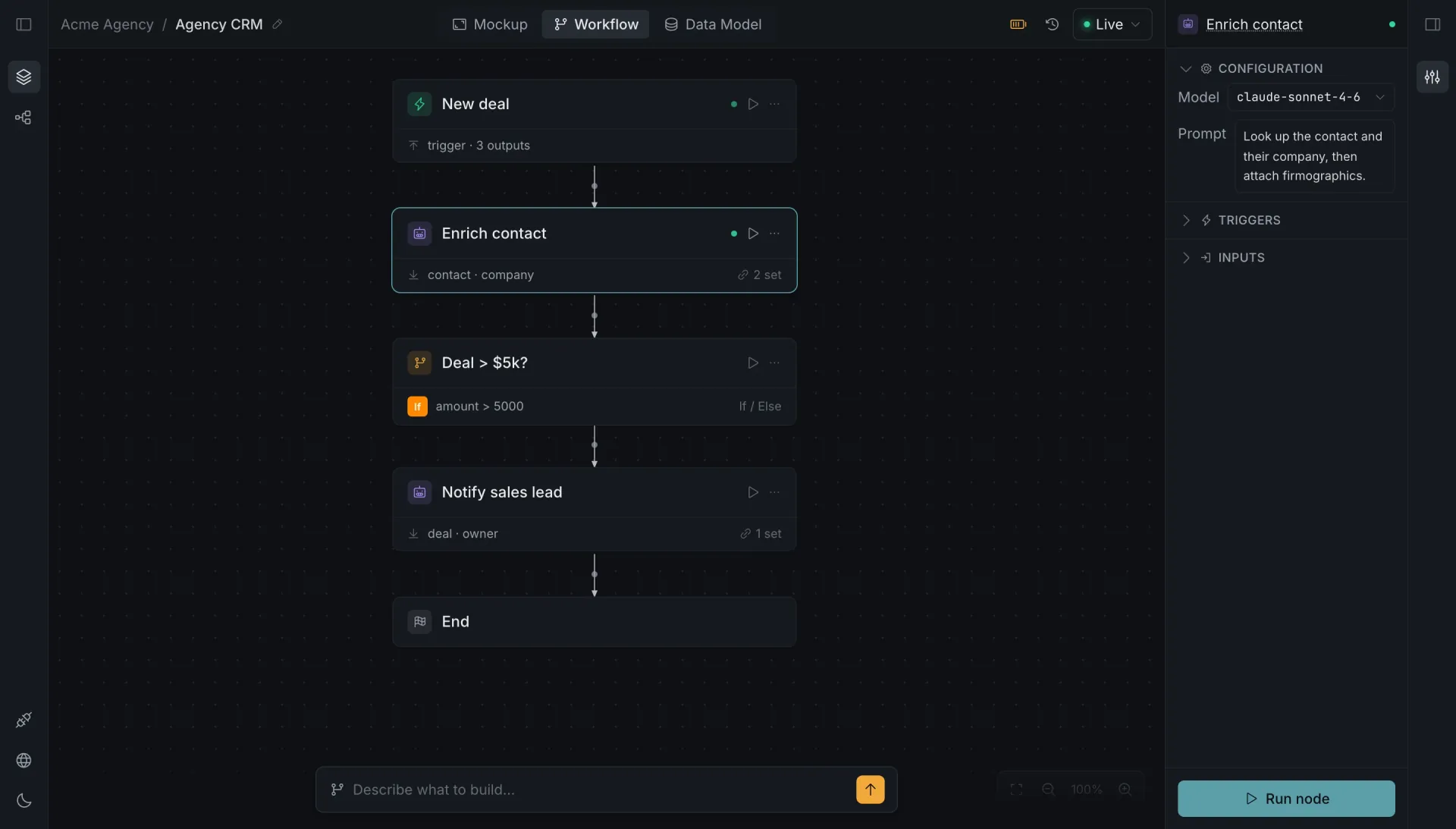Viewport: 1456px width, 829px height.
Task: Click the Enrich contact inspector title
Action: pos(1254,24)
